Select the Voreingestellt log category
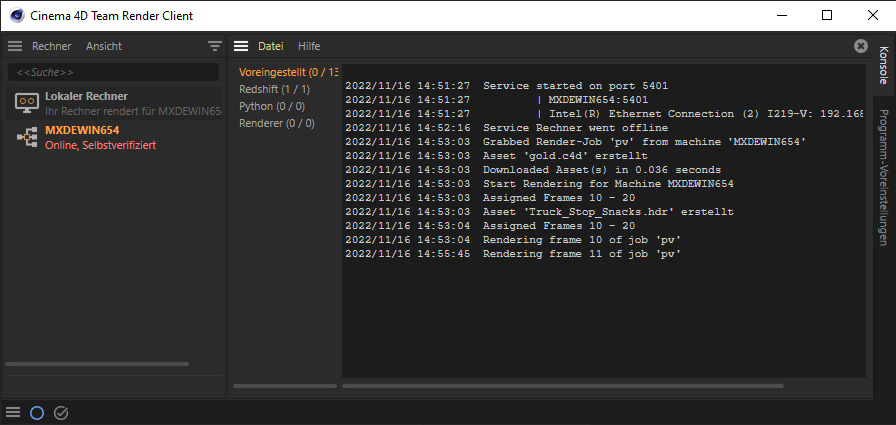896x425 pixels. (289, 73)
